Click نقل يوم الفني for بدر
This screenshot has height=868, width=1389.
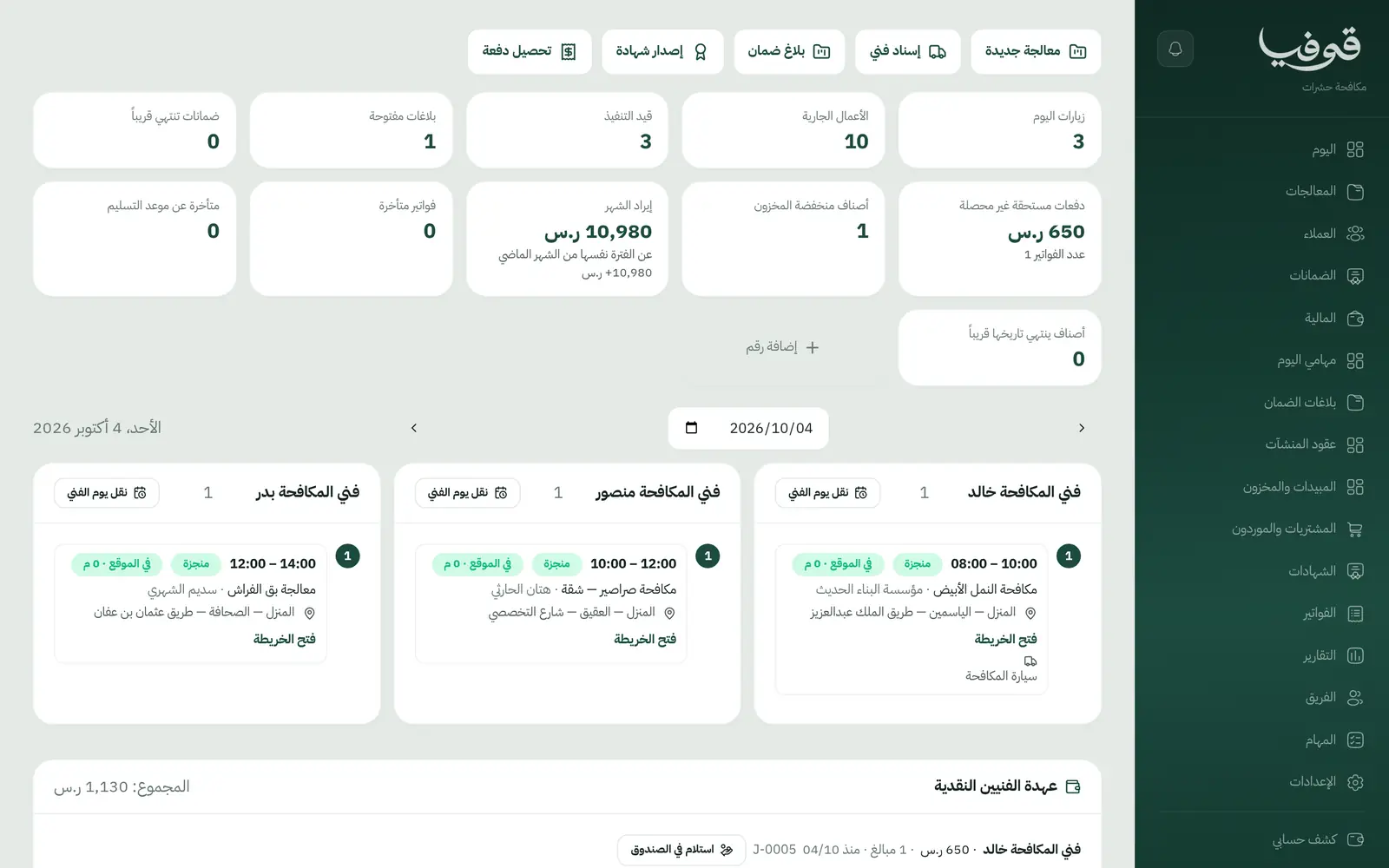pyautogui.click(x=107, y=493)
